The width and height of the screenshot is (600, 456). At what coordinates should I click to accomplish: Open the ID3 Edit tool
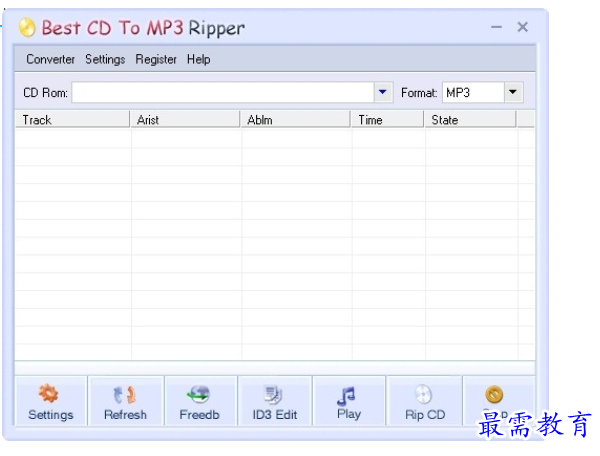coord(275,401)
